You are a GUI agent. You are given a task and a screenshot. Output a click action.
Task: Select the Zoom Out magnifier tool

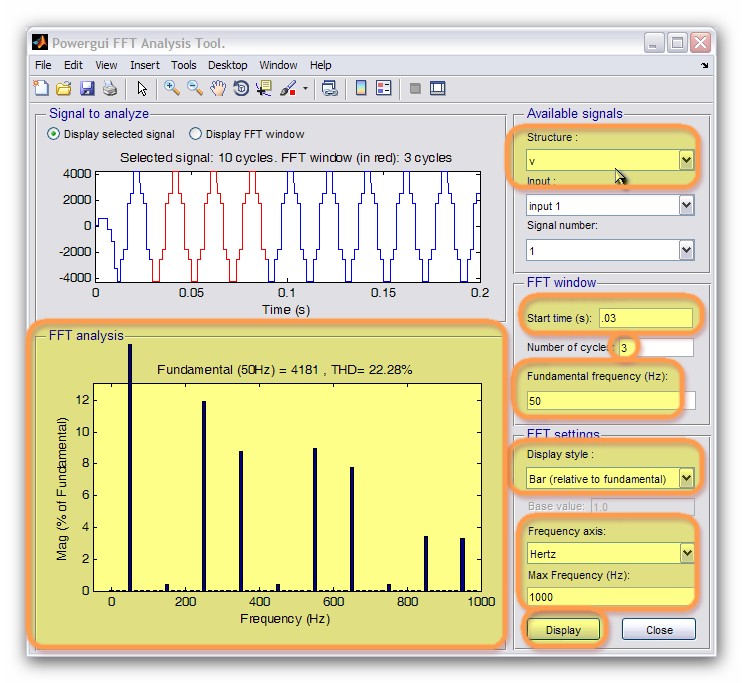pos(195,89)
